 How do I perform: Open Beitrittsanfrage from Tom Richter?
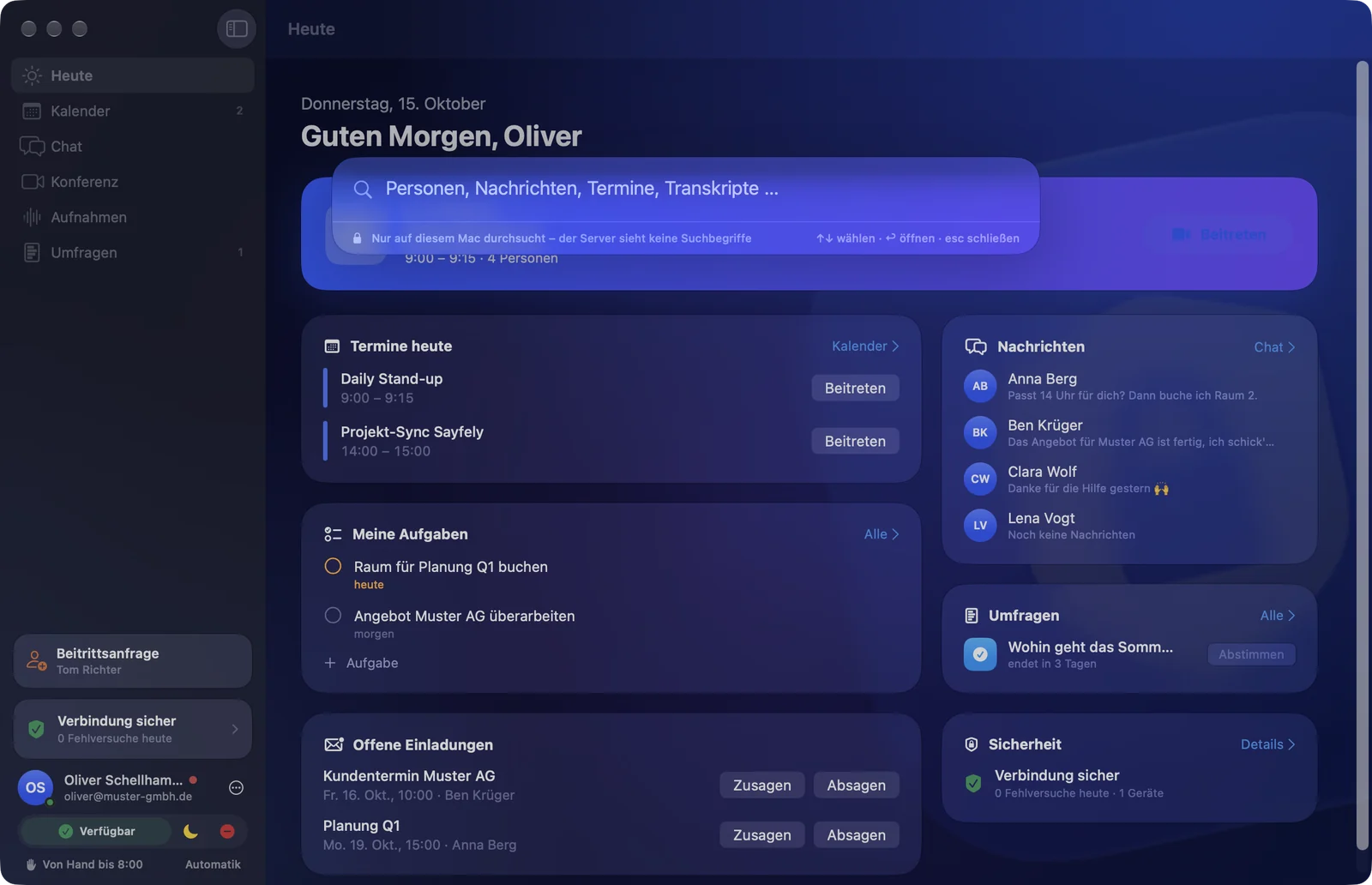(133, 661)
